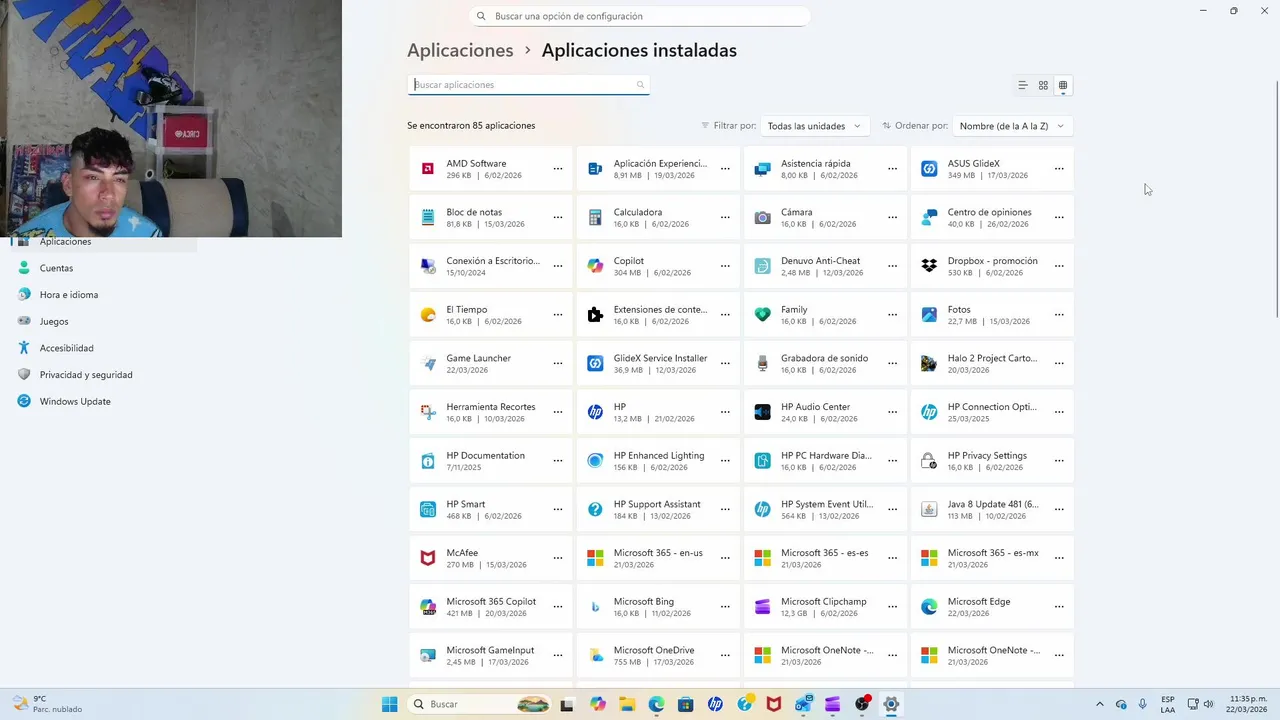Click the Java 8 Update icon
The height and width of the screenshot is (720, 1280).
tap(929, 509)
